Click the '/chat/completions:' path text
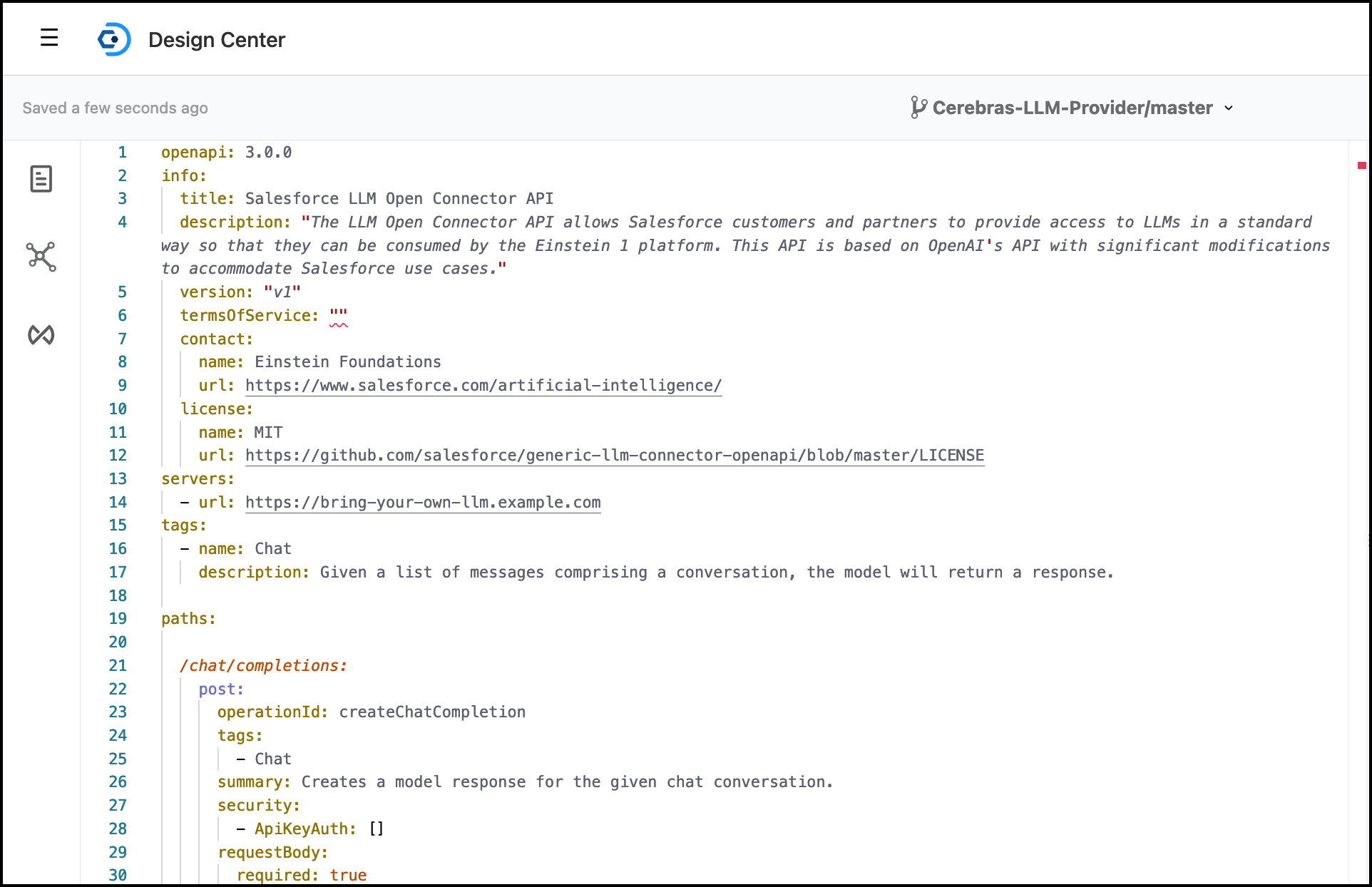 [263, 666]
